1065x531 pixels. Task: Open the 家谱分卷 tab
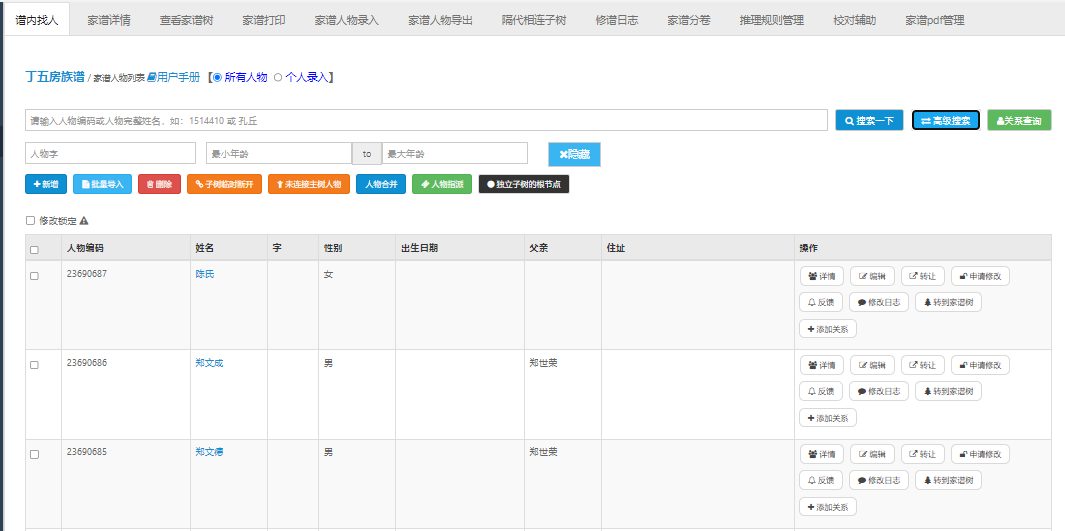tap(689, 20)
